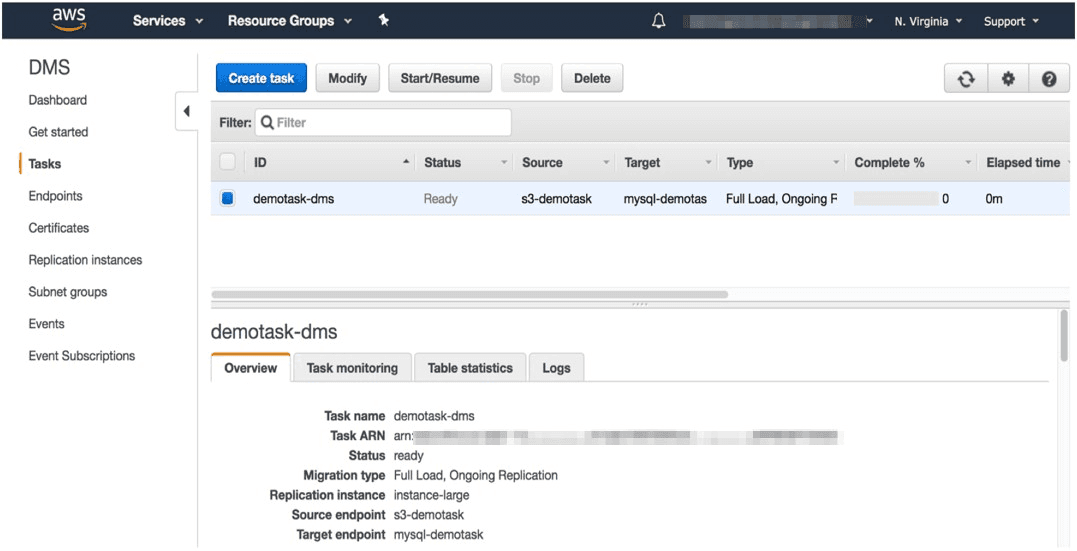Click the Modify button
The width and height of the screenshot is (1077, 551).
click(x=348, y=78)
